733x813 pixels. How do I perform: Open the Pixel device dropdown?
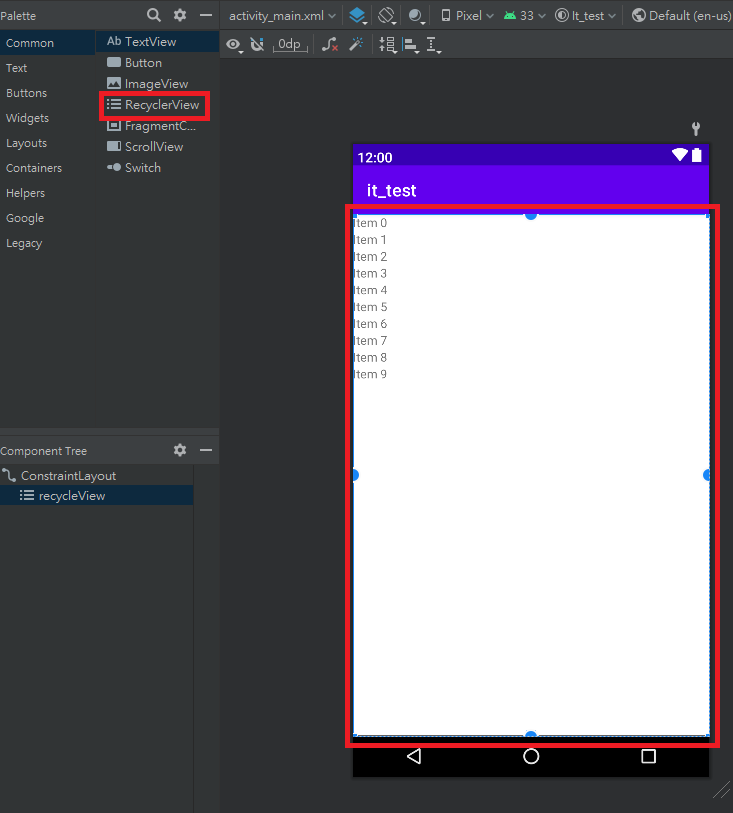pyautogui.click(x=468, y=16)
